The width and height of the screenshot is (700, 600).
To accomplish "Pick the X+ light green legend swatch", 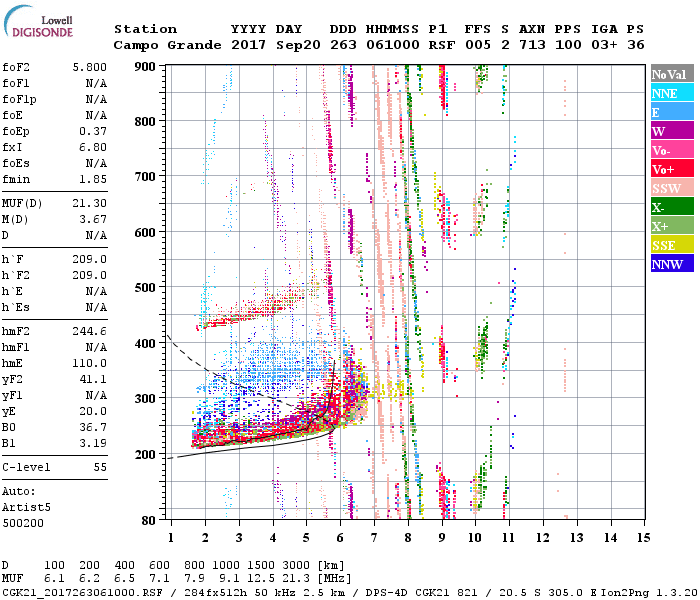I will click(670, 226).
